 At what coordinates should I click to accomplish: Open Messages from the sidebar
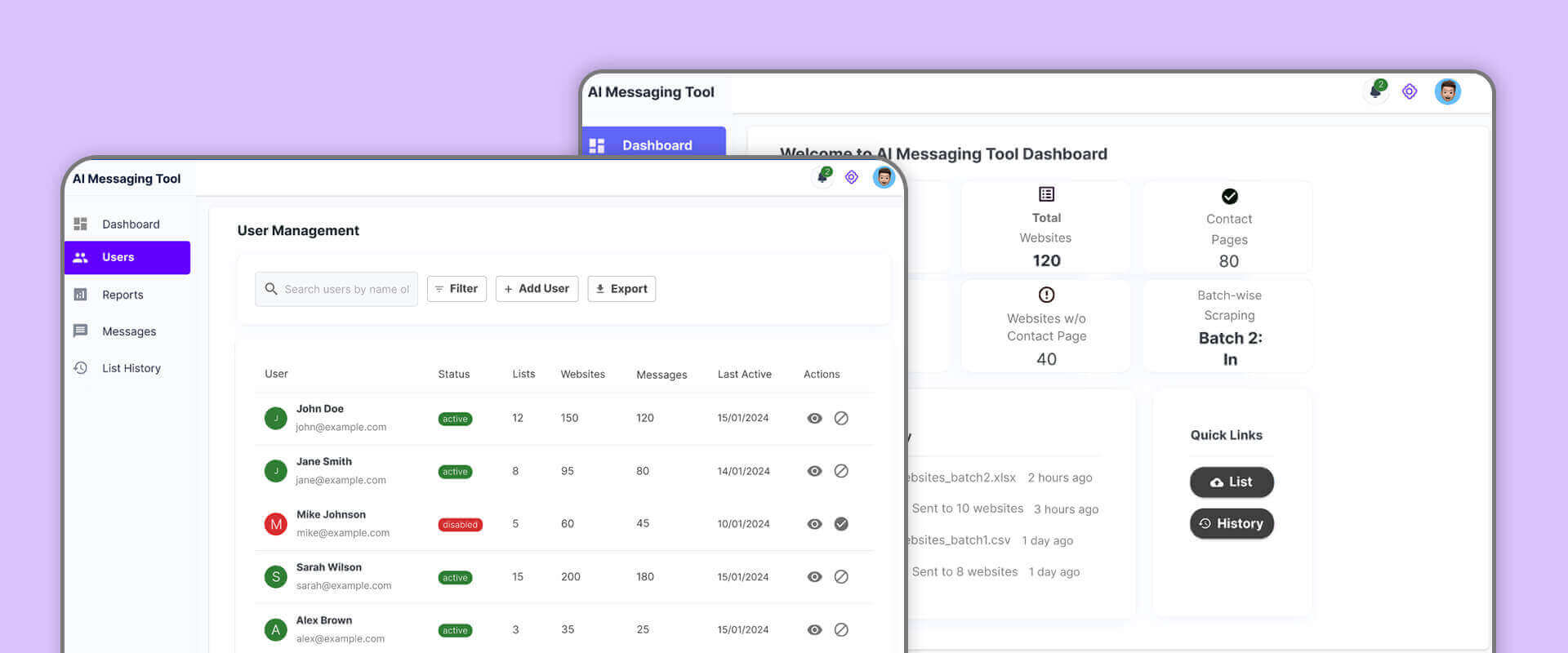click(128, 331)
